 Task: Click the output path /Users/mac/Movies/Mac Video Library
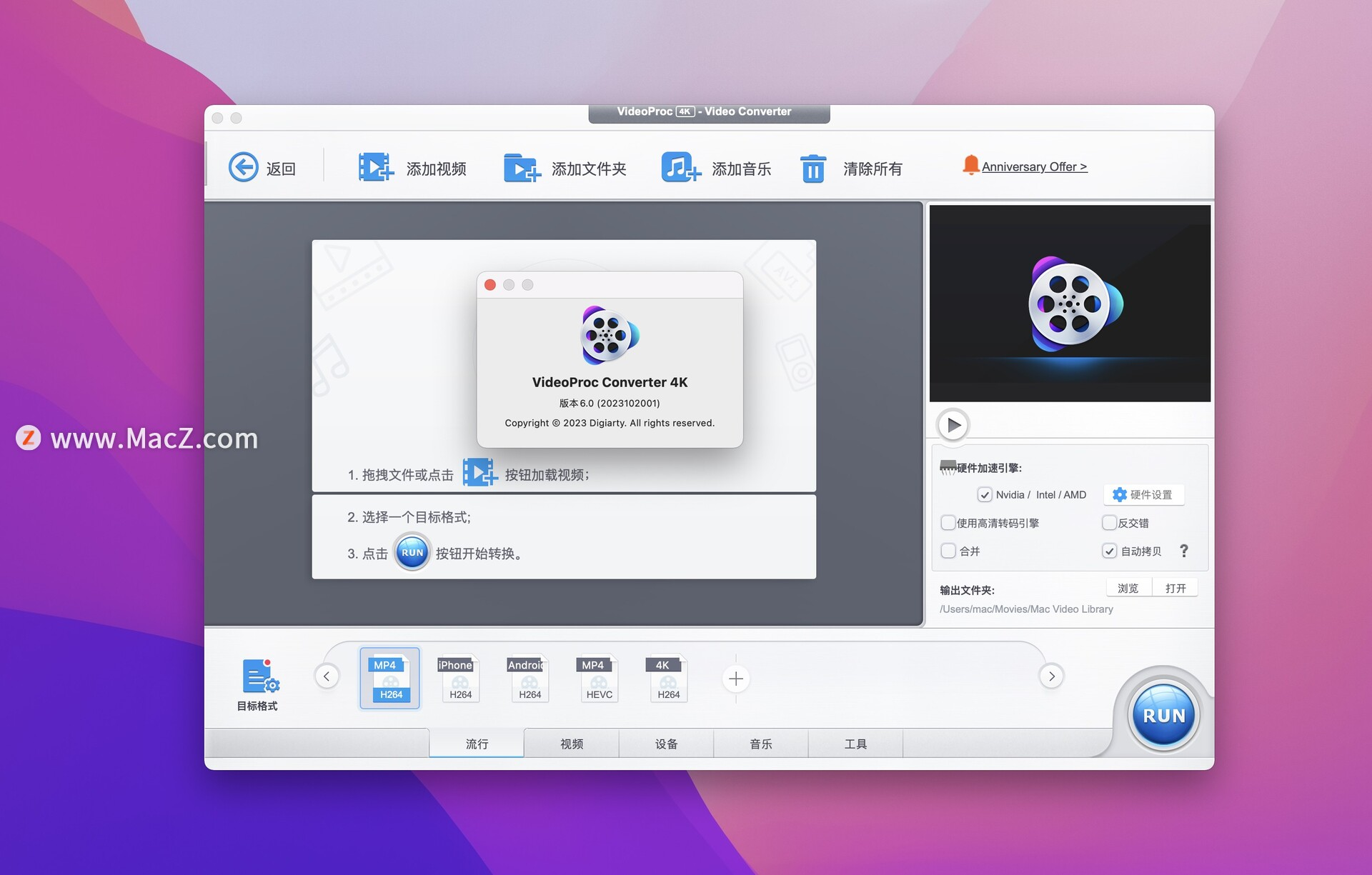tap(1026, 609)
